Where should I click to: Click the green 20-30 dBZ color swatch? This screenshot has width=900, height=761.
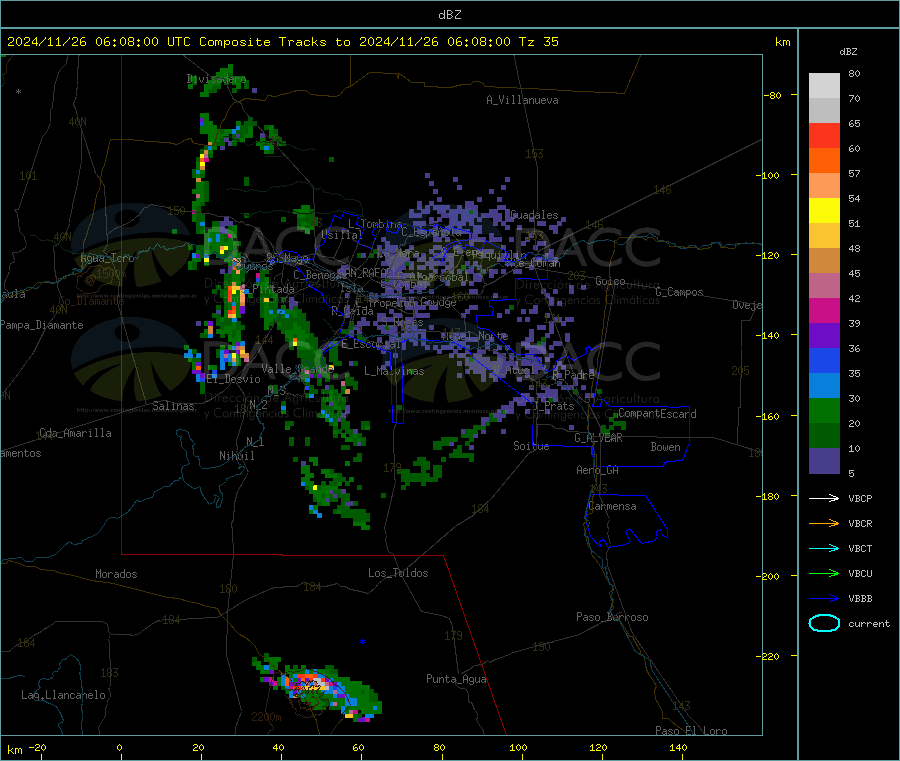(824, 410)
